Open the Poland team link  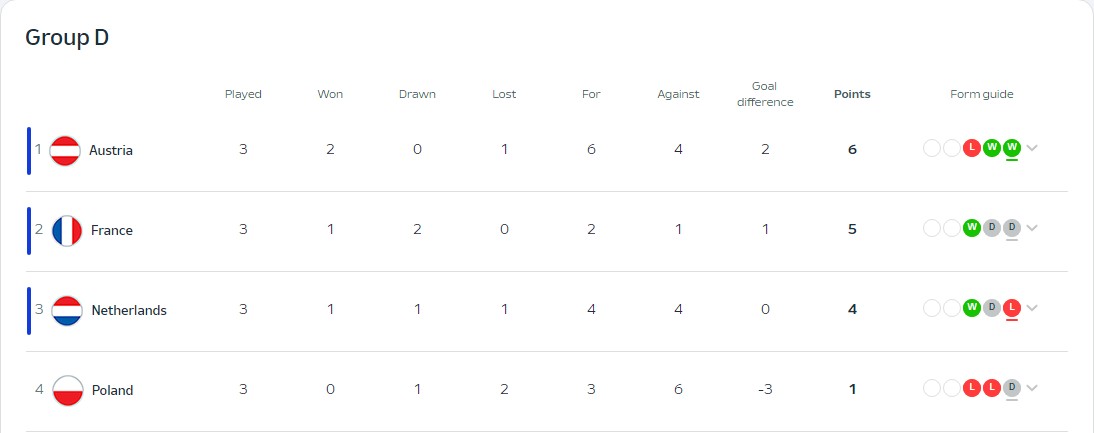pyautogui.click(x=112, y=390)
